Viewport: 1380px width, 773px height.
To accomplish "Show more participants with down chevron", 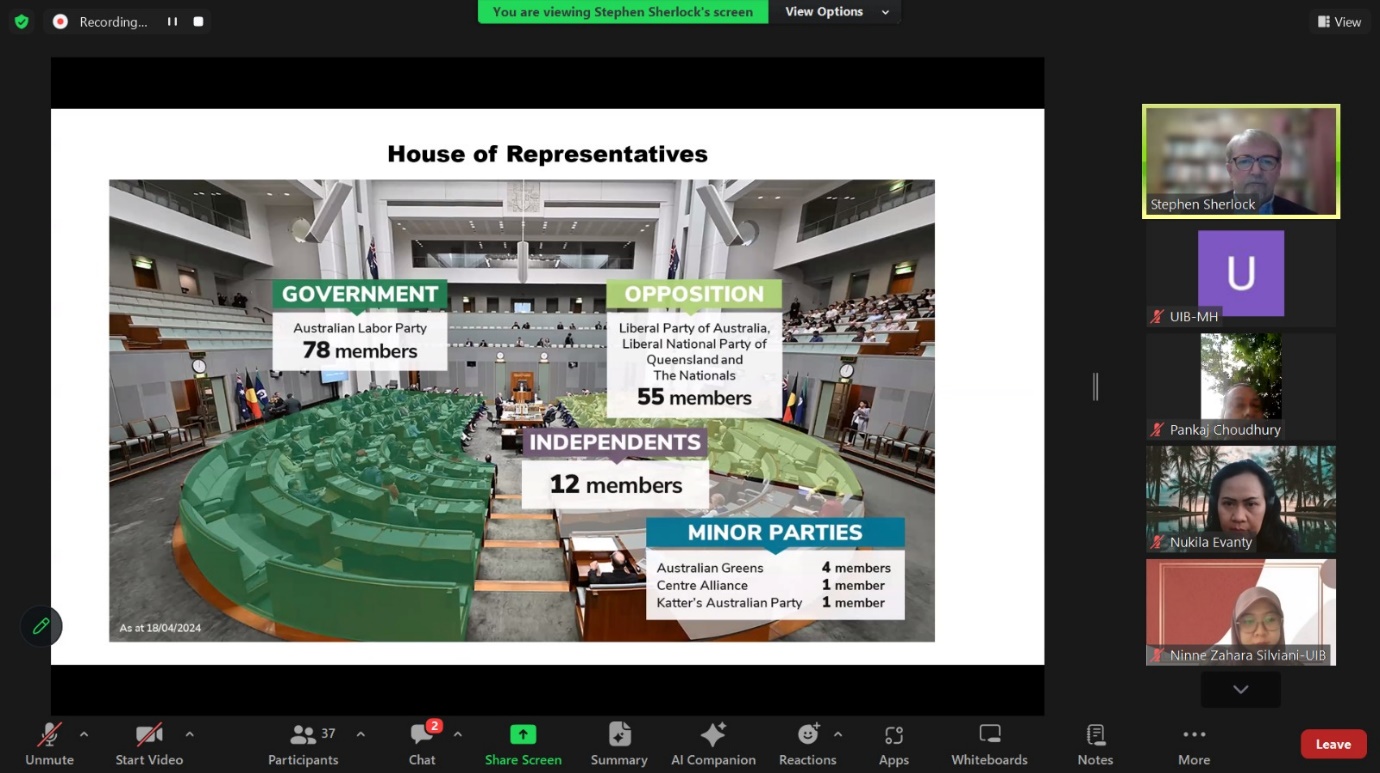I will pos(1240,689).
